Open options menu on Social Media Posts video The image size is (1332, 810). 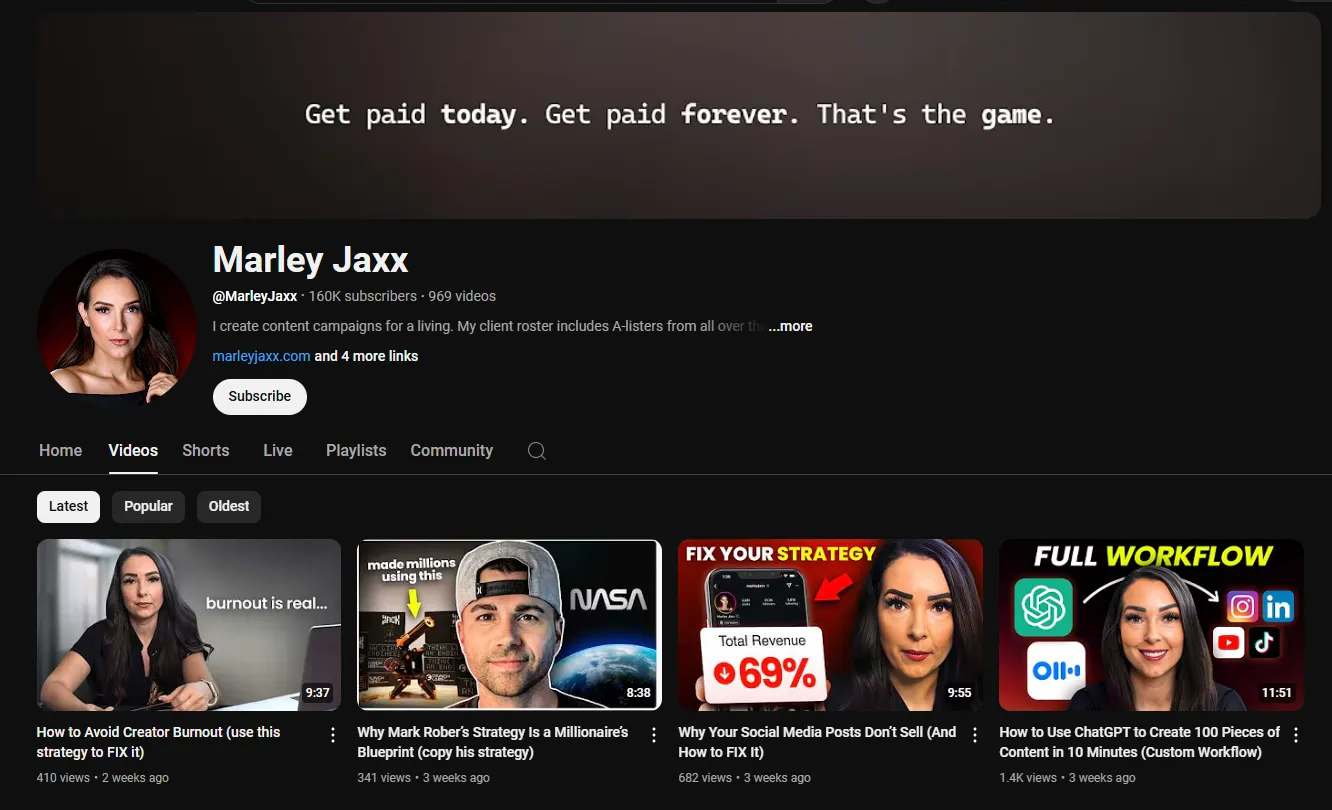click(974, 733)
